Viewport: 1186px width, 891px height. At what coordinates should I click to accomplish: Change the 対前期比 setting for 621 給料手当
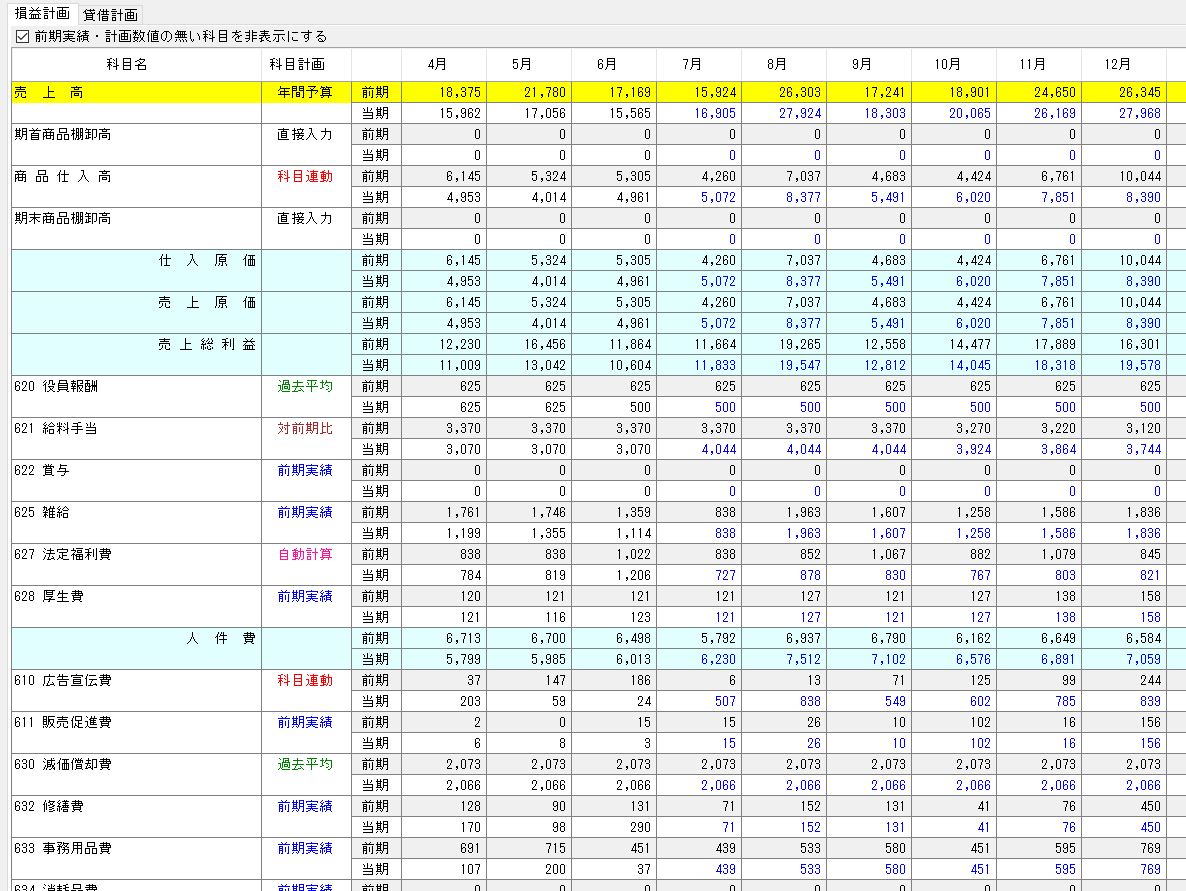point(305,428)
